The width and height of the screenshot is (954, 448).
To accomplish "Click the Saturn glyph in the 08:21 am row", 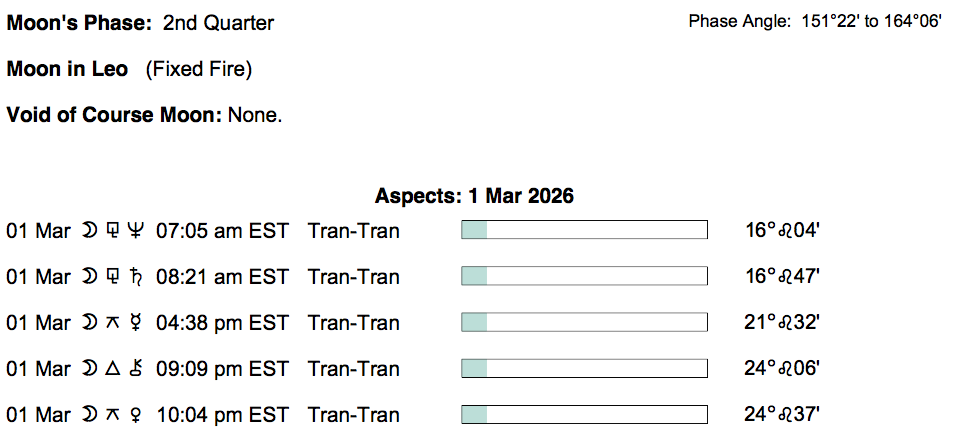I will coord(137,277).
